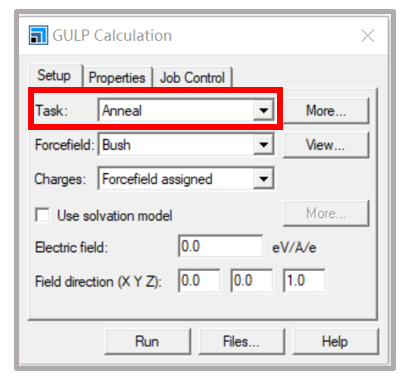Click the GULP Calculation window icon
The width and height of the screenshot is (414, 376).
(38, 35)
